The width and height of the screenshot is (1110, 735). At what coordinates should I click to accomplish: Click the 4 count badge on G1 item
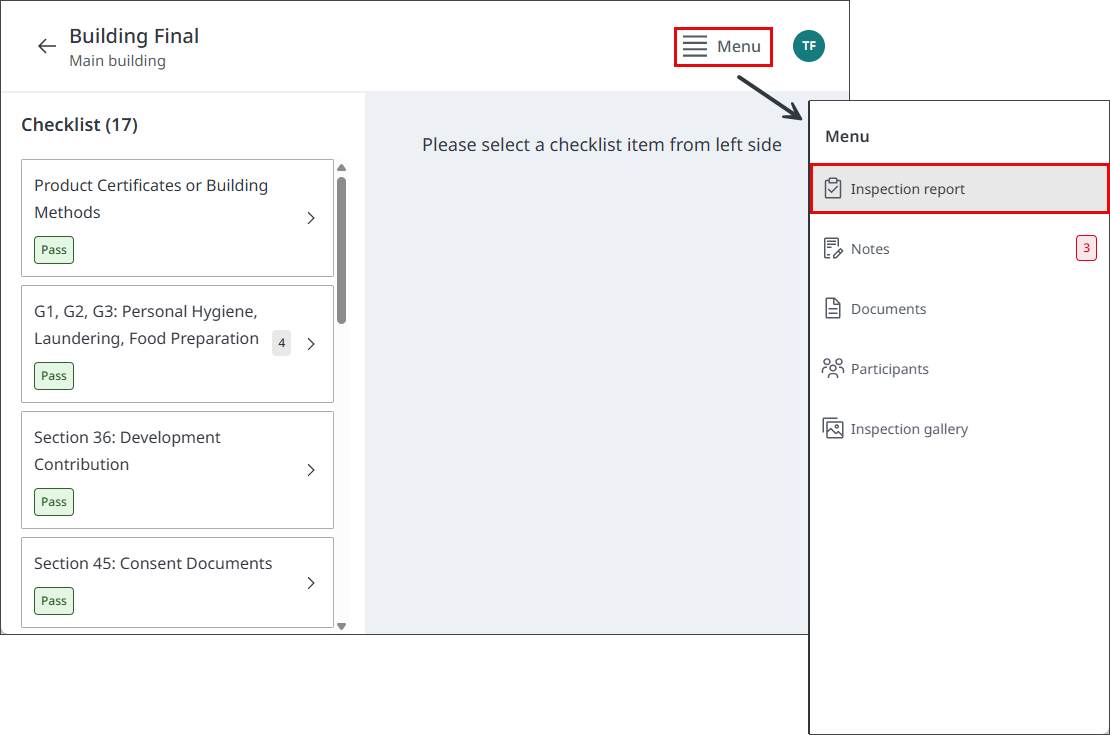282,343
